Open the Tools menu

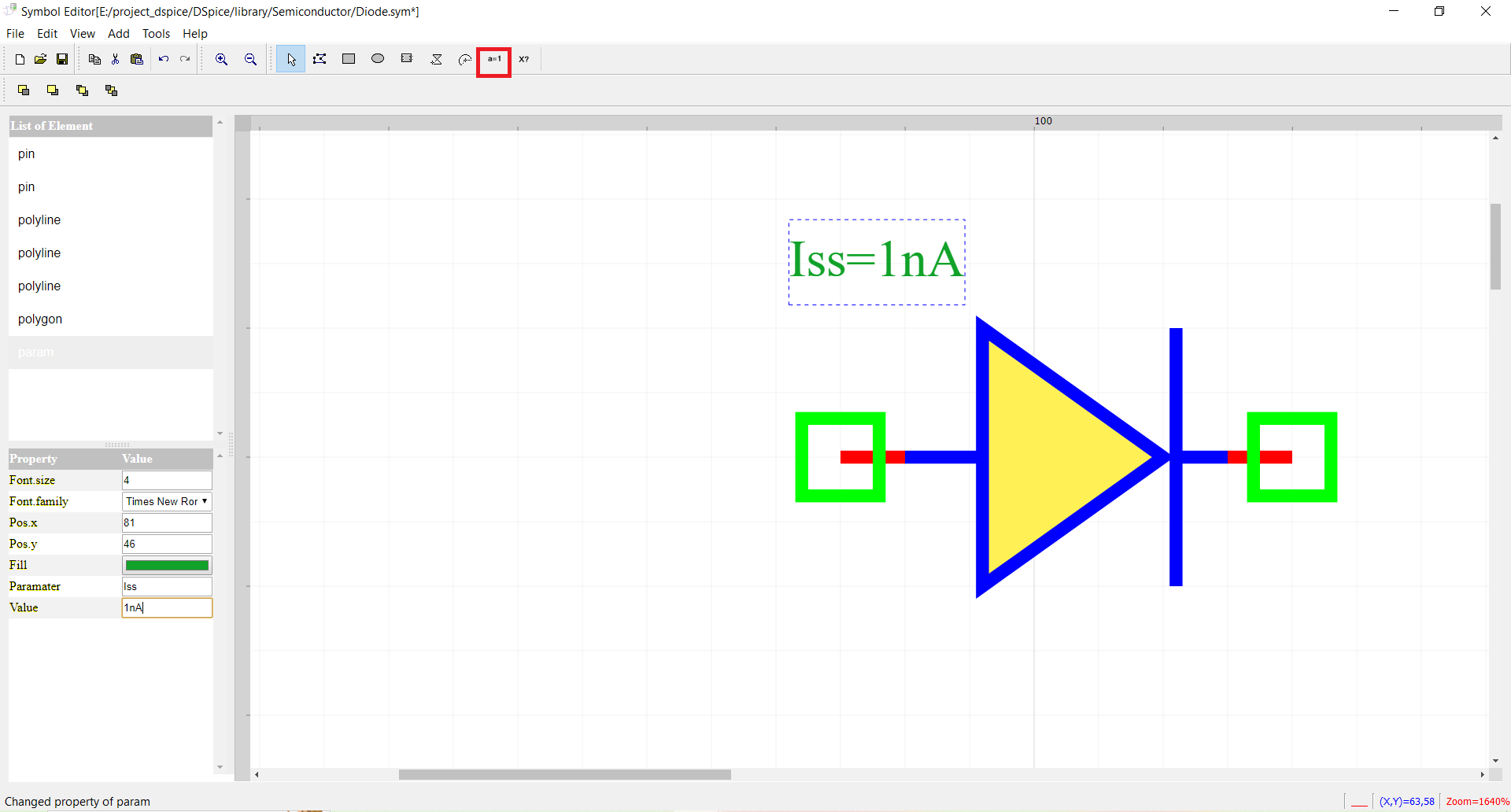click(156, 34)
